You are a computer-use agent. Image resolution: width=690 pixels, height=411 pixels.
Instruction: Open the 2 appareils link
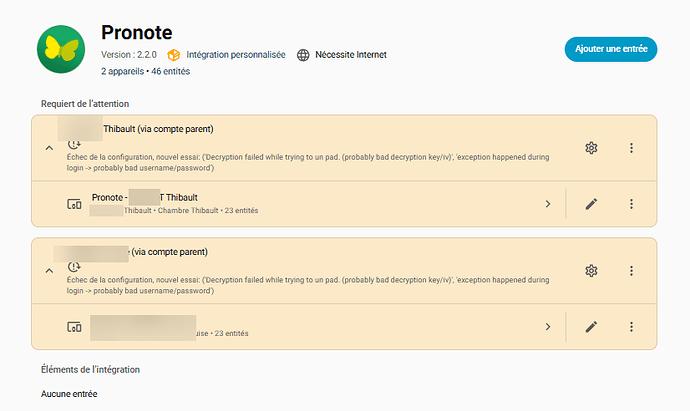[x=122, y=72]
